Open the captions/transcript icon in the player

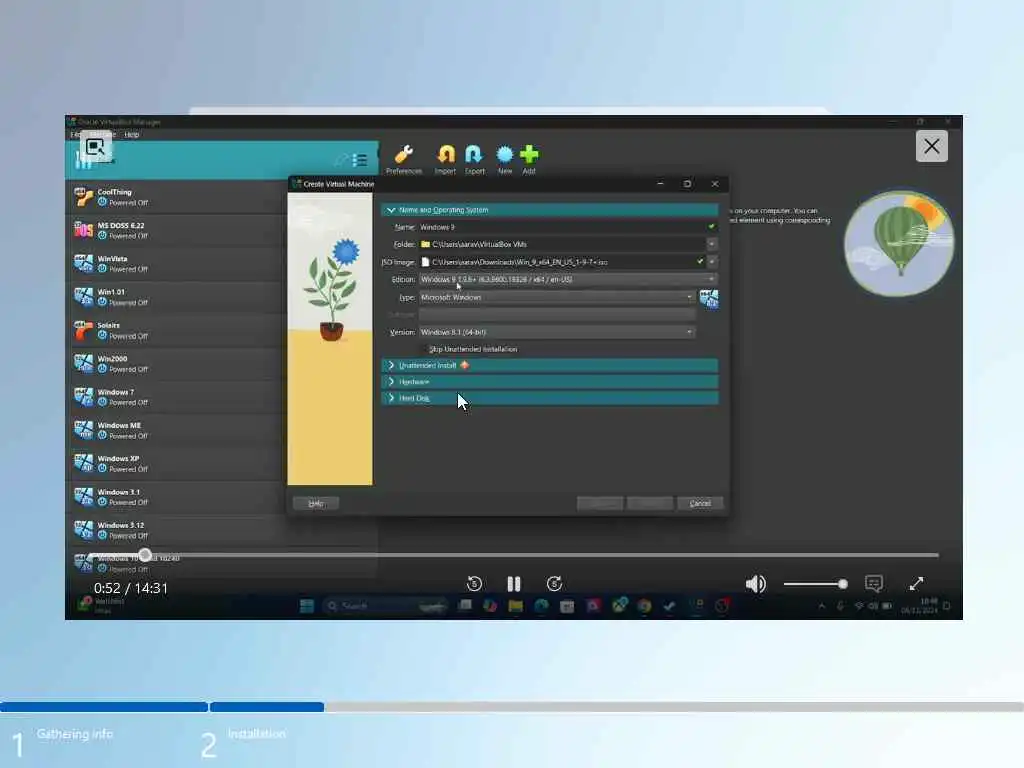pos(874,583)
